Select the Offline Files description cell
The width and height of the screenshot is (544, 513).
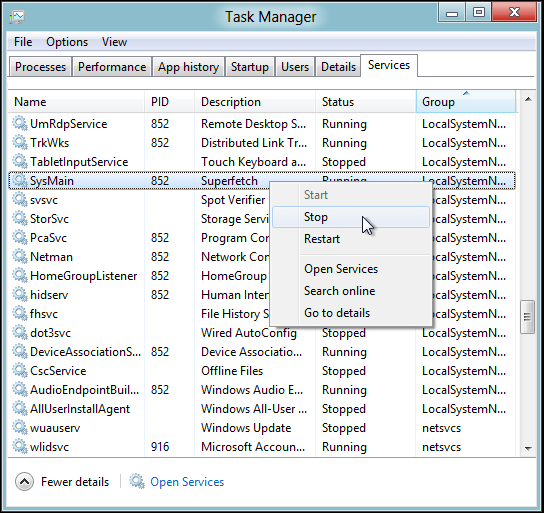pos(232,371)
